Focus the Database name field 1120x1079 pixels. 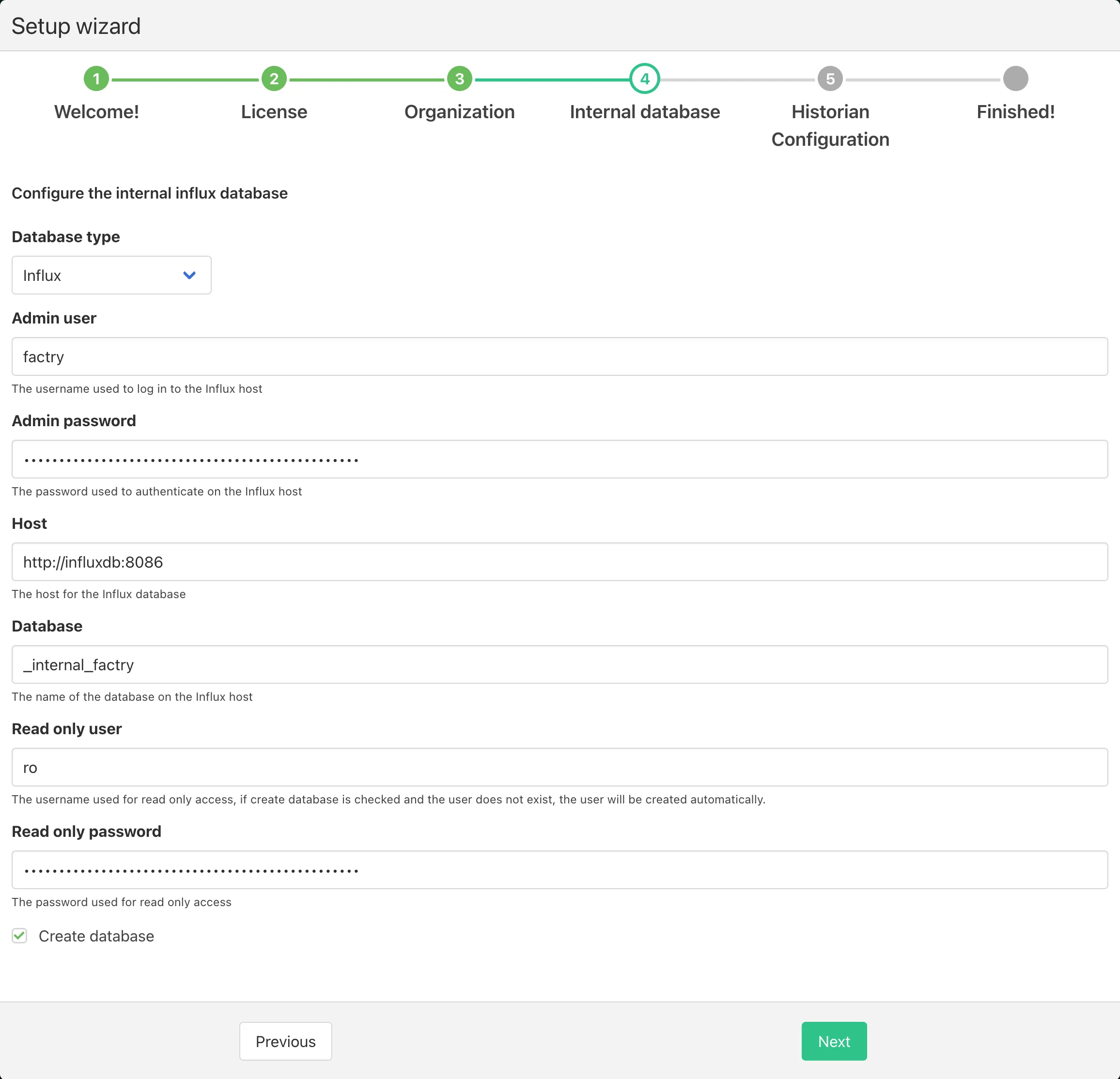pos(560,665)
